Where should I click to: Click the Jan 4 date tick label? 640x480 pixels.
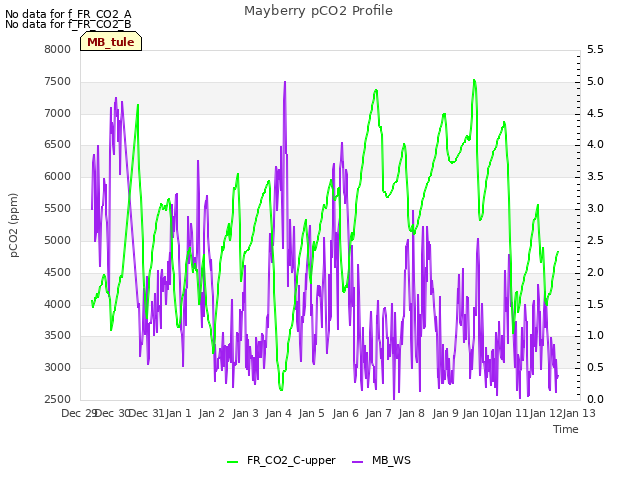pos(279,414)
